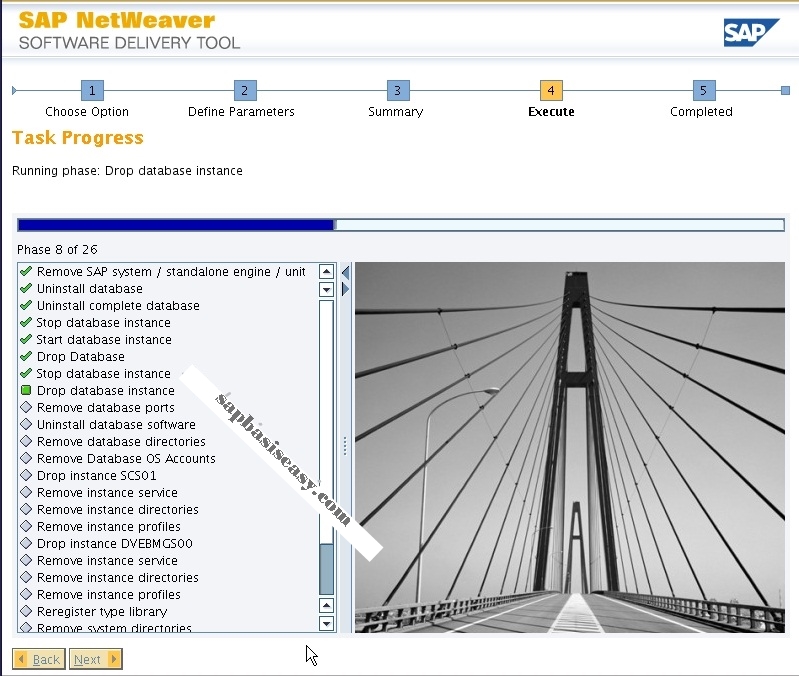Select 'Remove database directories' row text
The height and width of the screenshot is (676, 799).
121,441
